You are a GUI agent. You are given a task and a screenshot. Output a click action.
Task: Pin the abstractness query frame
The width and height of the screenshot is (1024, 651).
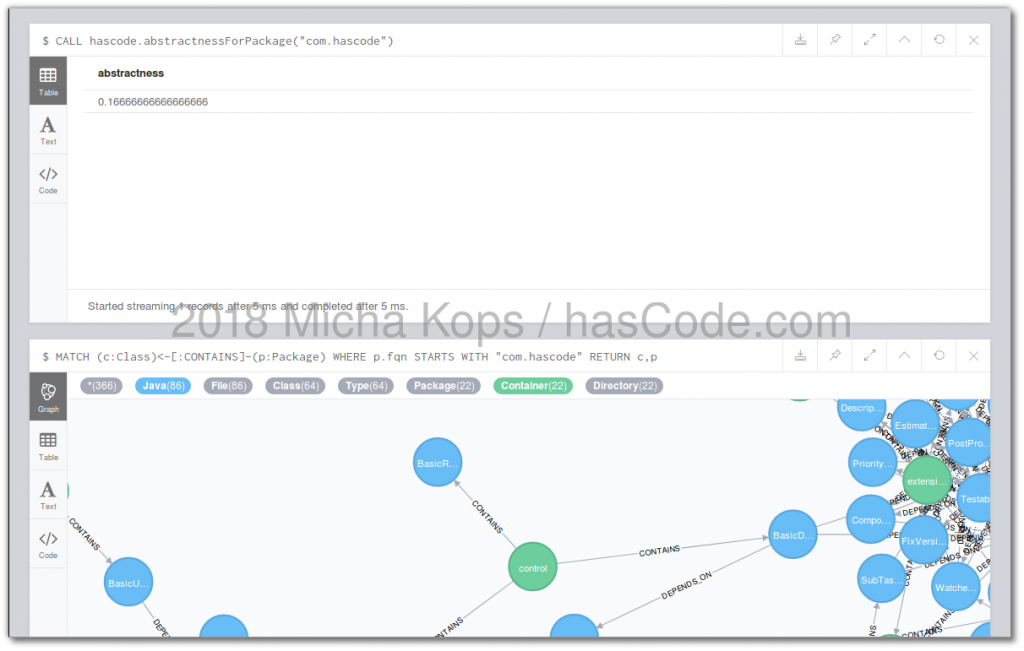[835, 40]
